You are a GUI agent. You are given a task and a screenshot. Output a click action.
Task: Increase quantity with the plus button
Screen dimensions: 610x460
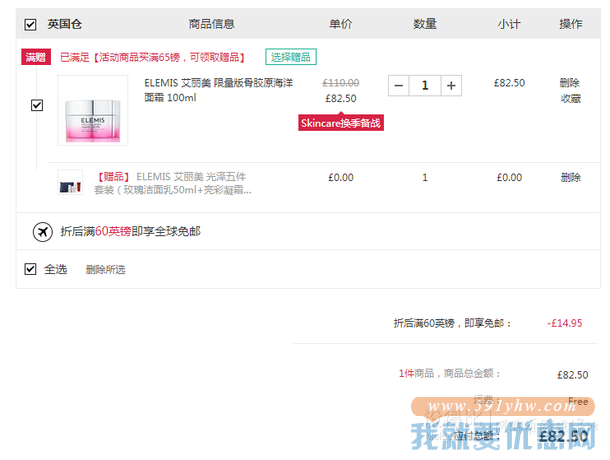click(451, 85)
